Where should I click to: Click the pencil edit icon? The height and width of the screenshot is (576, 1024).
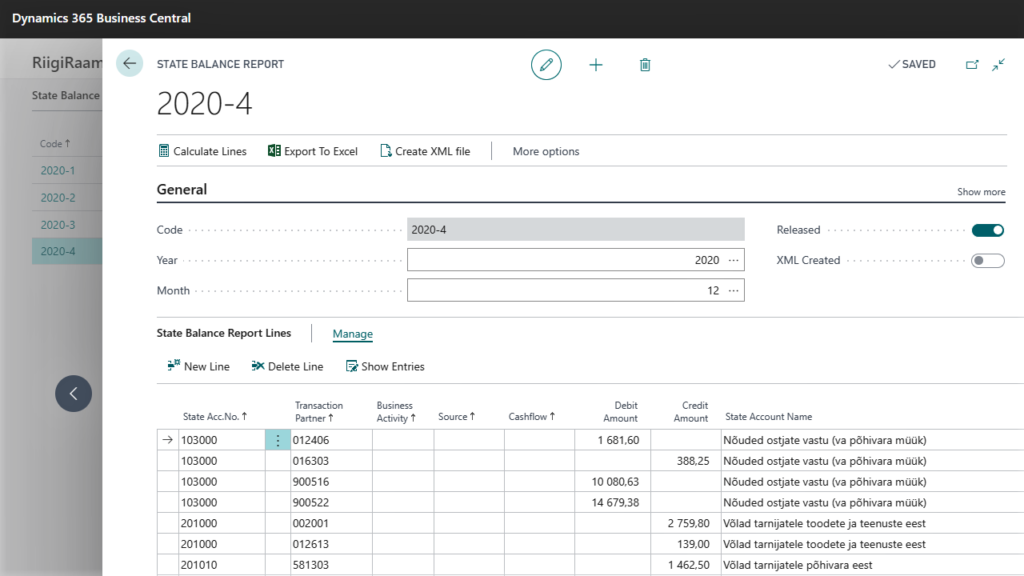[x=546, y=65]
